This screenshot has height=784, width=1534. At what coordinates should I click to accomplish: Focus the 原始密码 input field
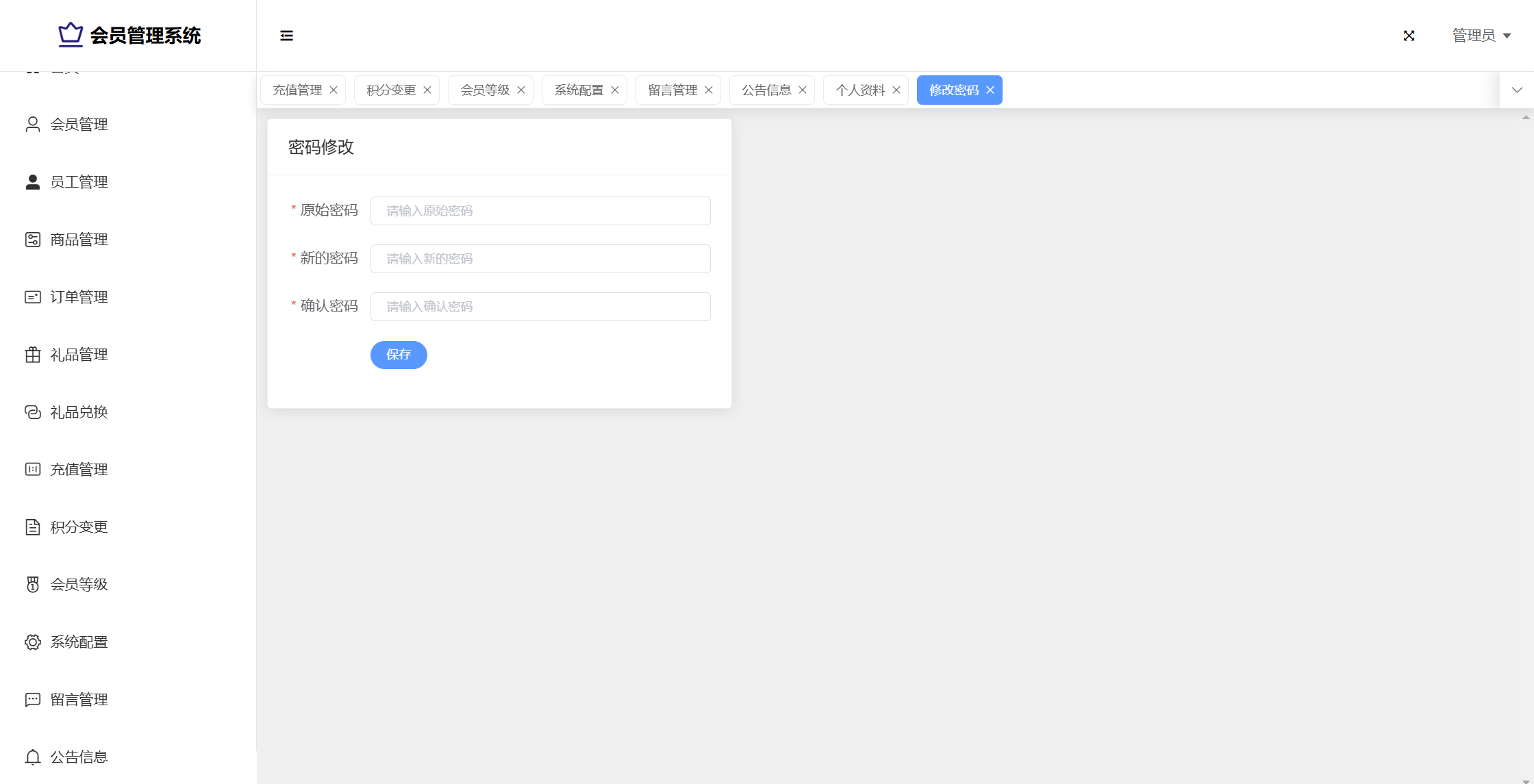540,211
